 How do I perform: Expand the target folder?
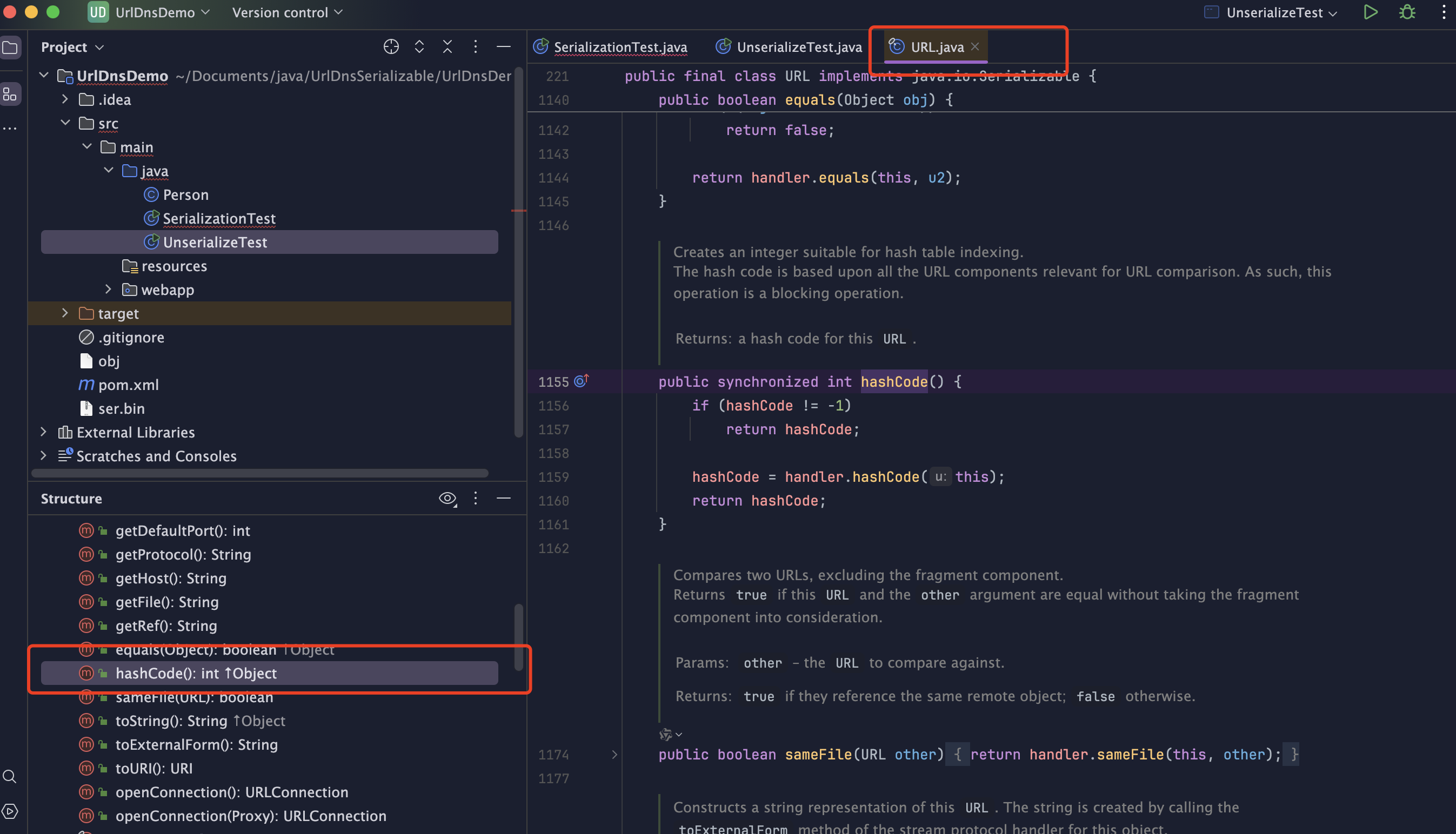coord(65,313)
